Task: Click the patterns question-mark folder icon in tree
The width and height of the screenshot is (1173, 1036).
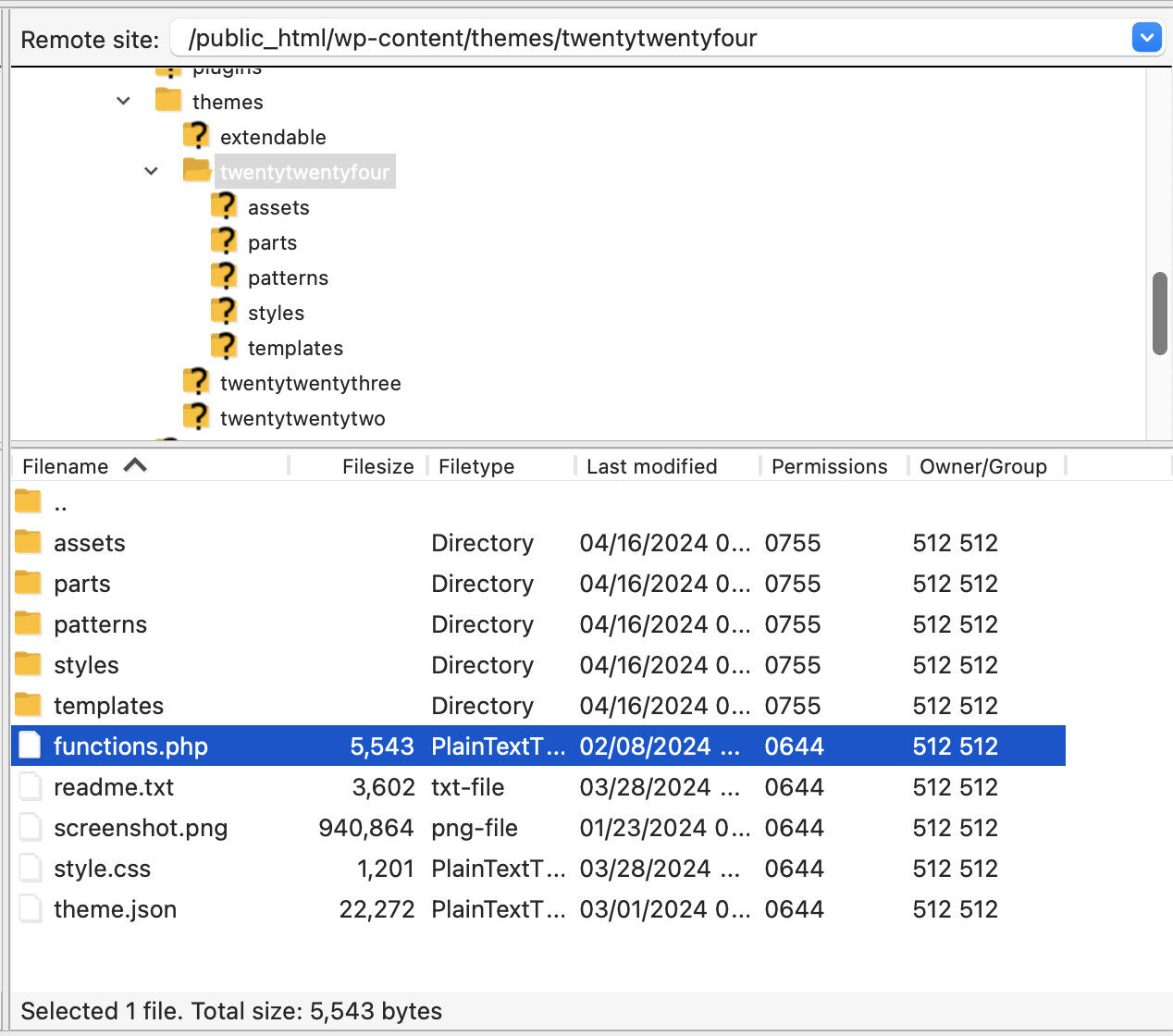Action: click(224, 276)
